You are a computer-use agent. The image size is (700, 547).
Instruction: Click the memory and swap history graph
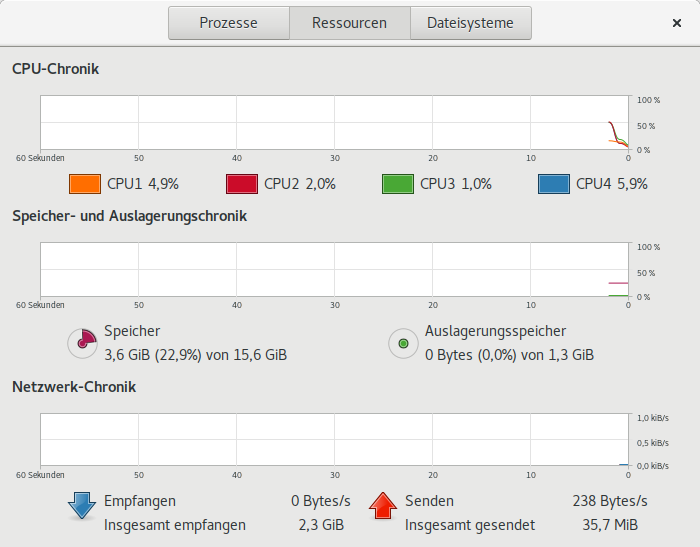point(334,270)
